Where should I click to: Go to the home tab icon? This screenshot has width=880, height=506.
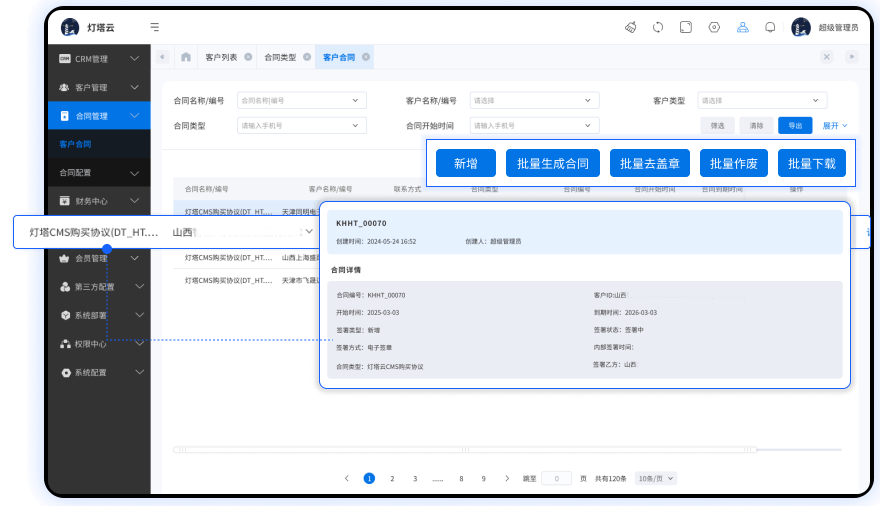coord(185,57)
